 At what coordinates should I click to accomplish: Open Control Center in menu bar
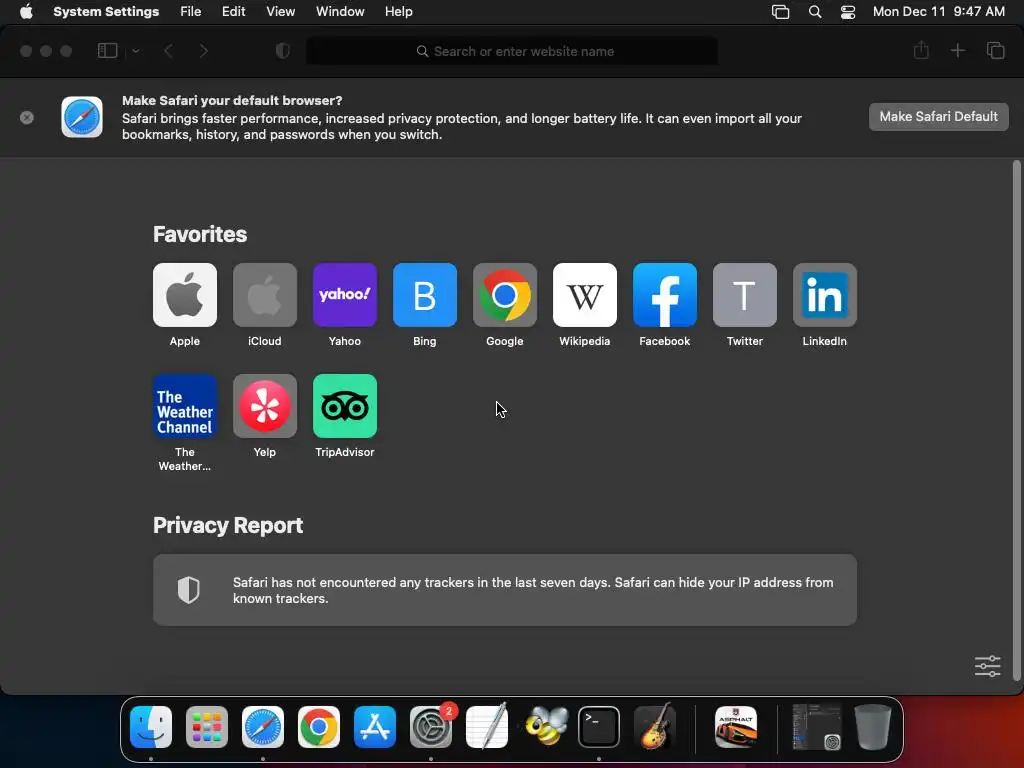coord(848,12)
